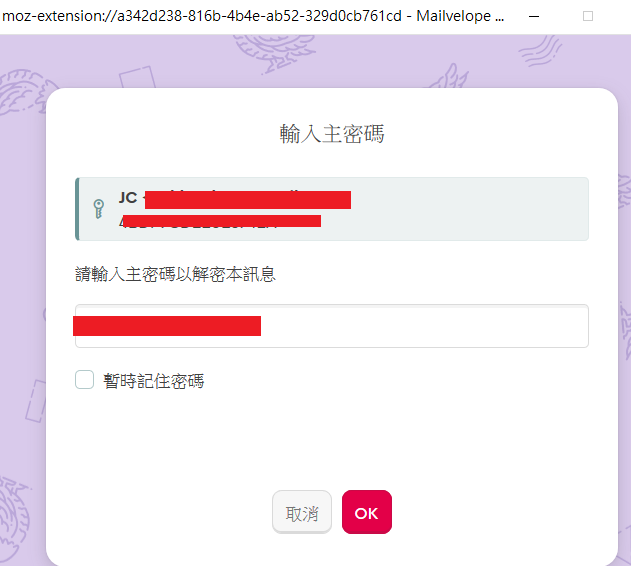This screenshot has height=566, width=631.
Task: Enable the 暫時記住密碼 checkbox
Action: [85, 380]
